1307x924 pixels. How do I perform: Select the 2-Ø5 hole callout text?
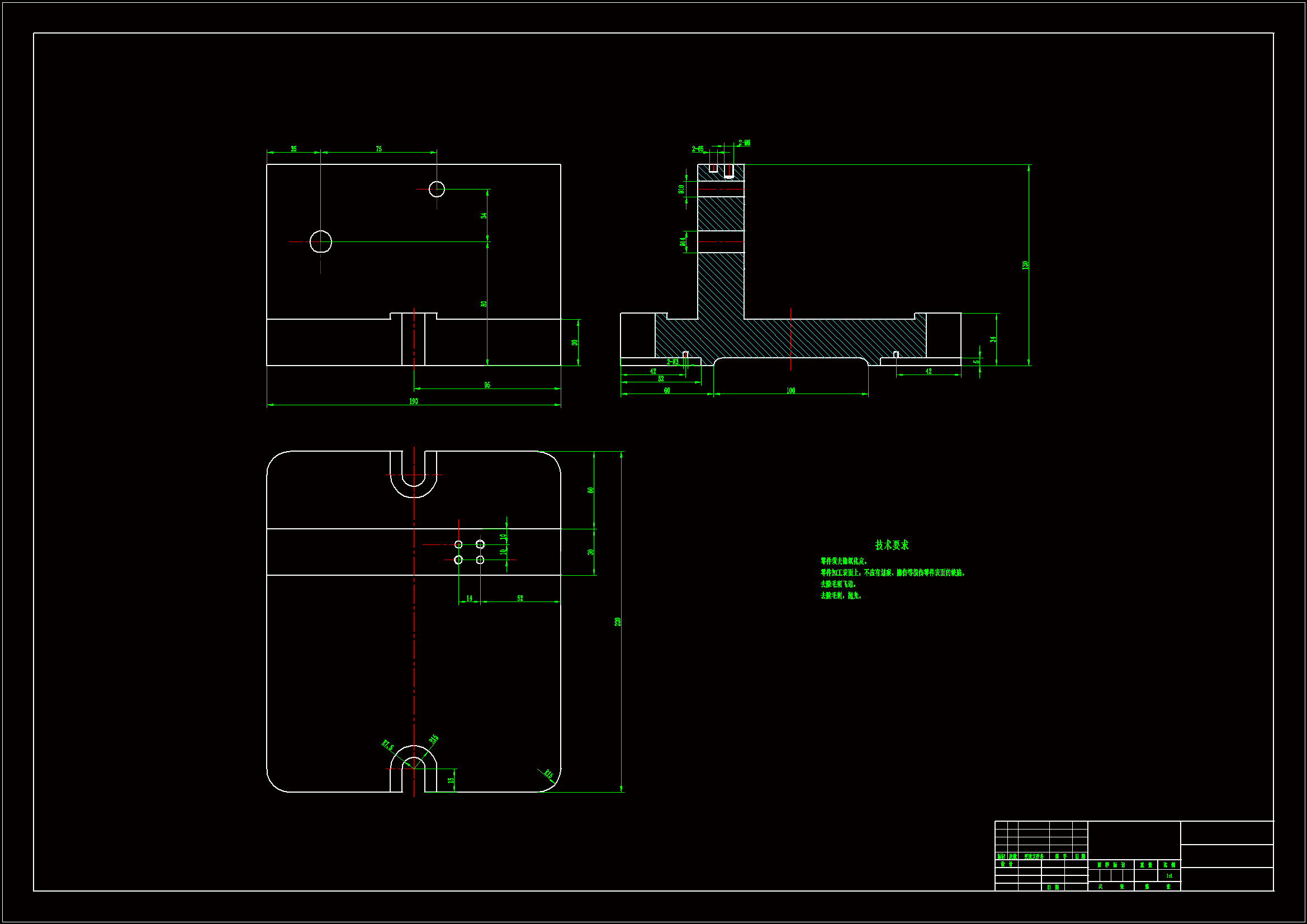pos(697,149)
